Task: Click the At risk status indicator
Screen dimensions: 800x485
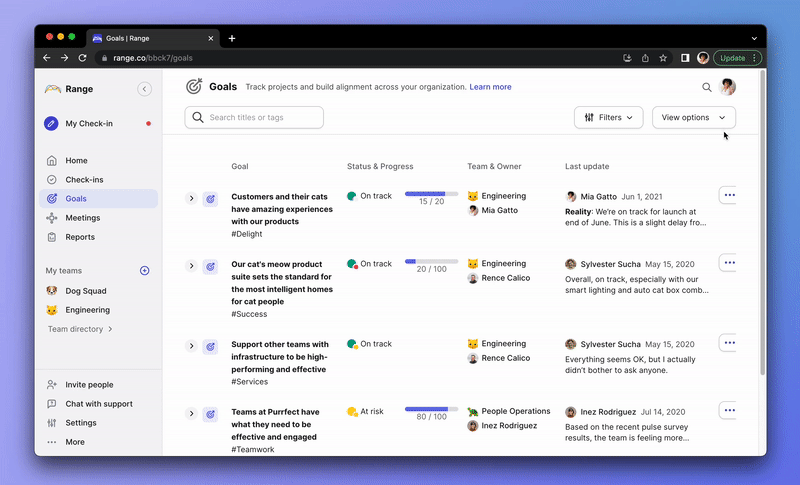Action: 365,412
